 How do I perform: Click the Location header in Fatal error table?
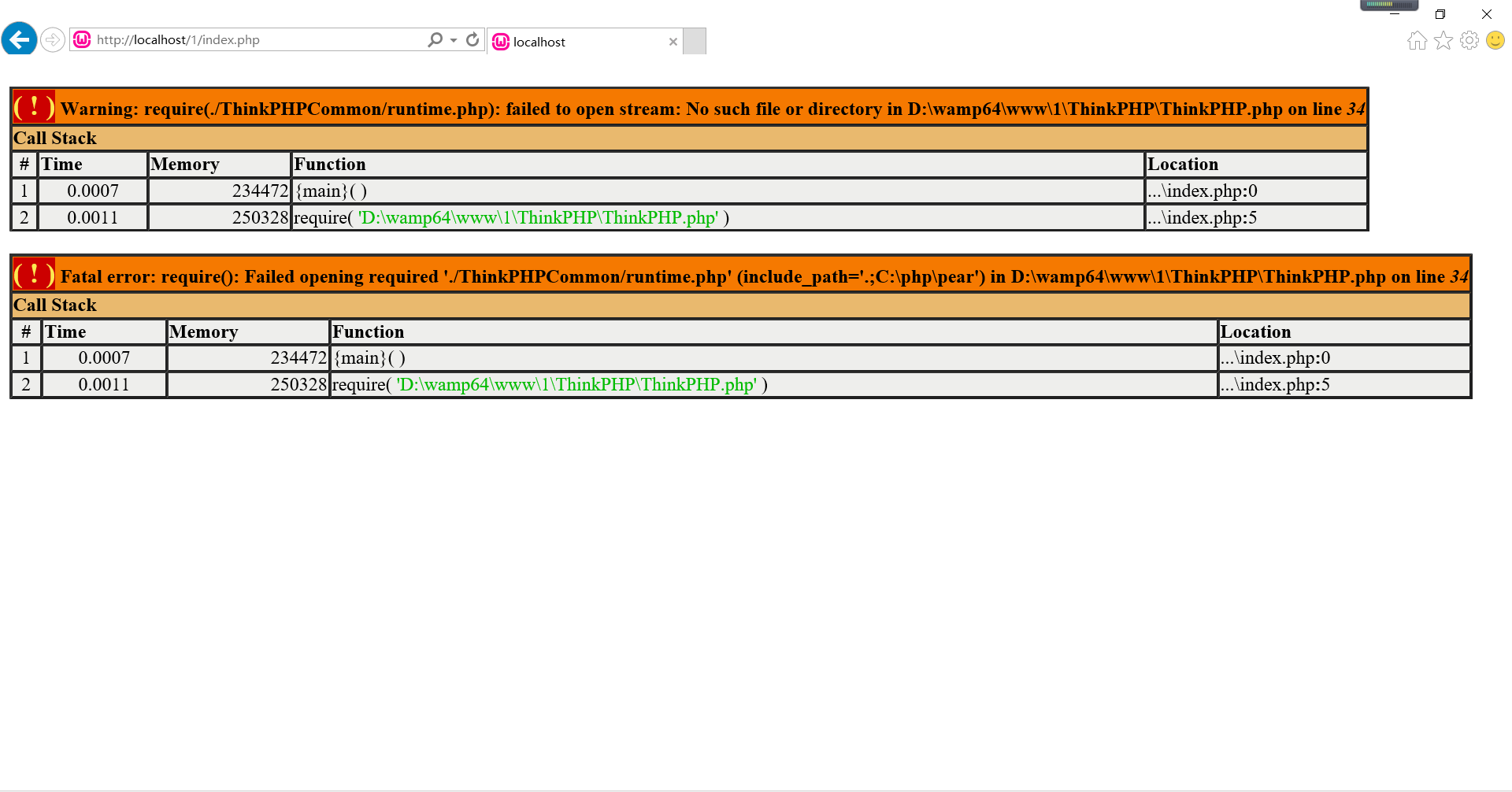[1256, 331]
